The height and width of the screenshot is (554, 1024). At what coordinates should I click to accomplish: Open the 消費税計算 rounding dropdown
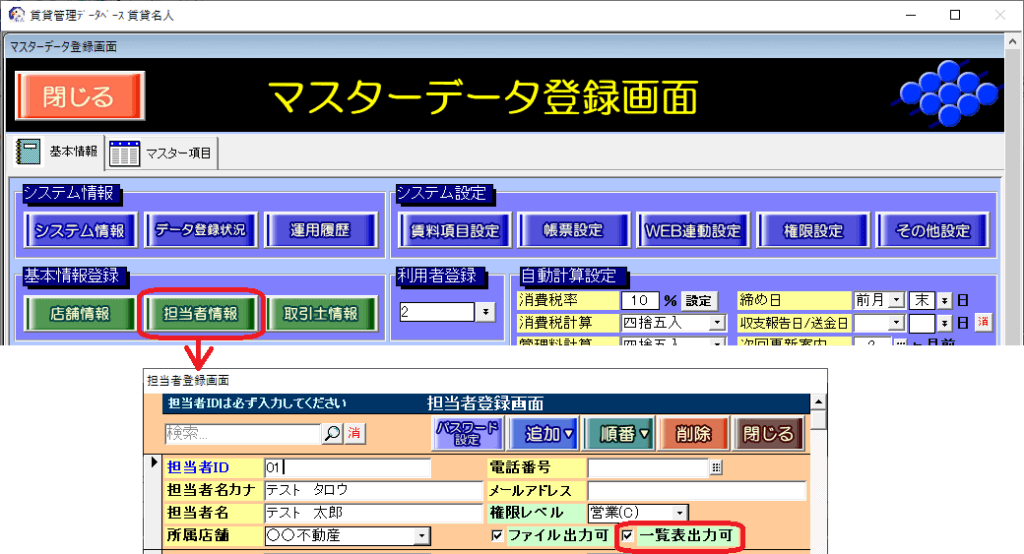point(717,322)
